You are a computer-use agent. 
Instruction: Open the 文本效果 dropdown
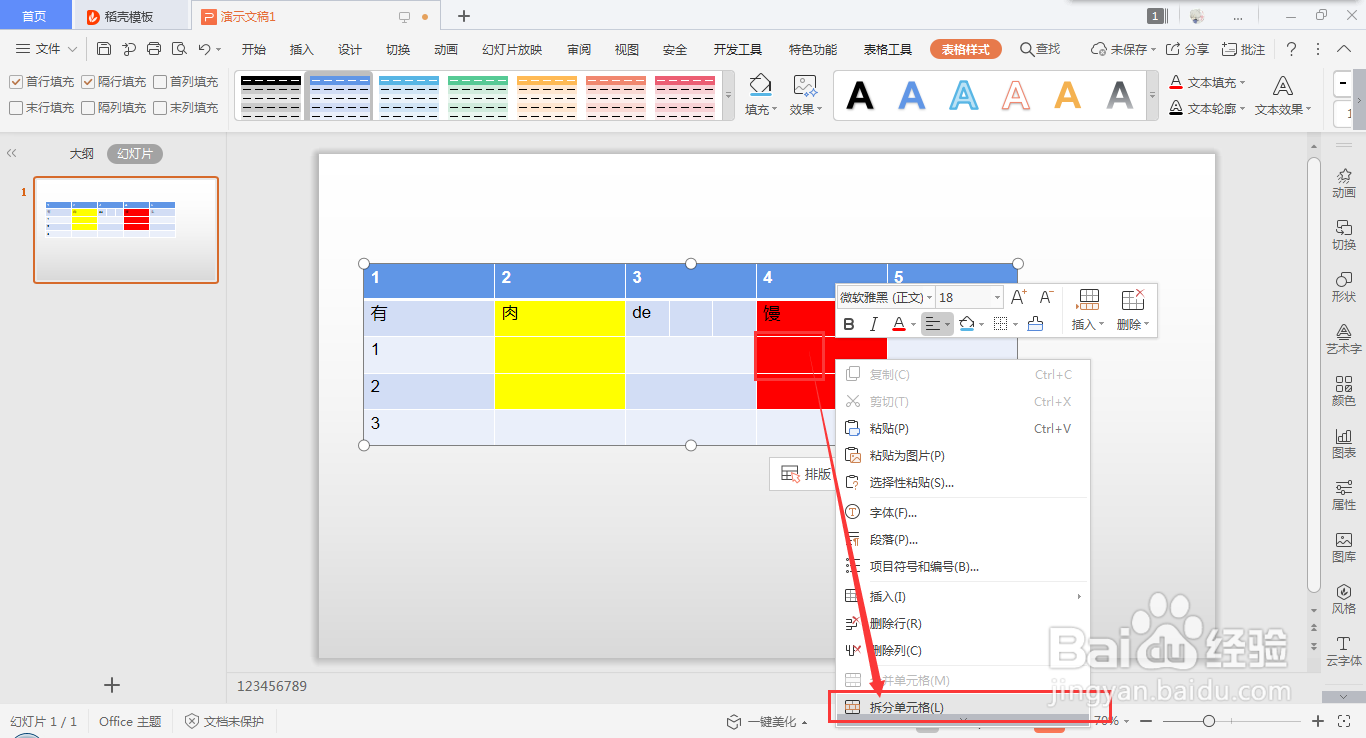point(1283,110)
